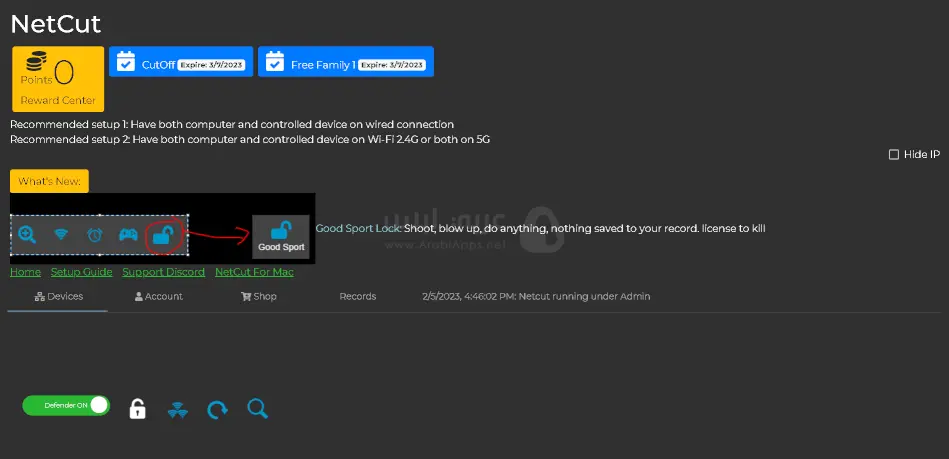Enable the Hide IP checkbox

click(x=894, y=154)
